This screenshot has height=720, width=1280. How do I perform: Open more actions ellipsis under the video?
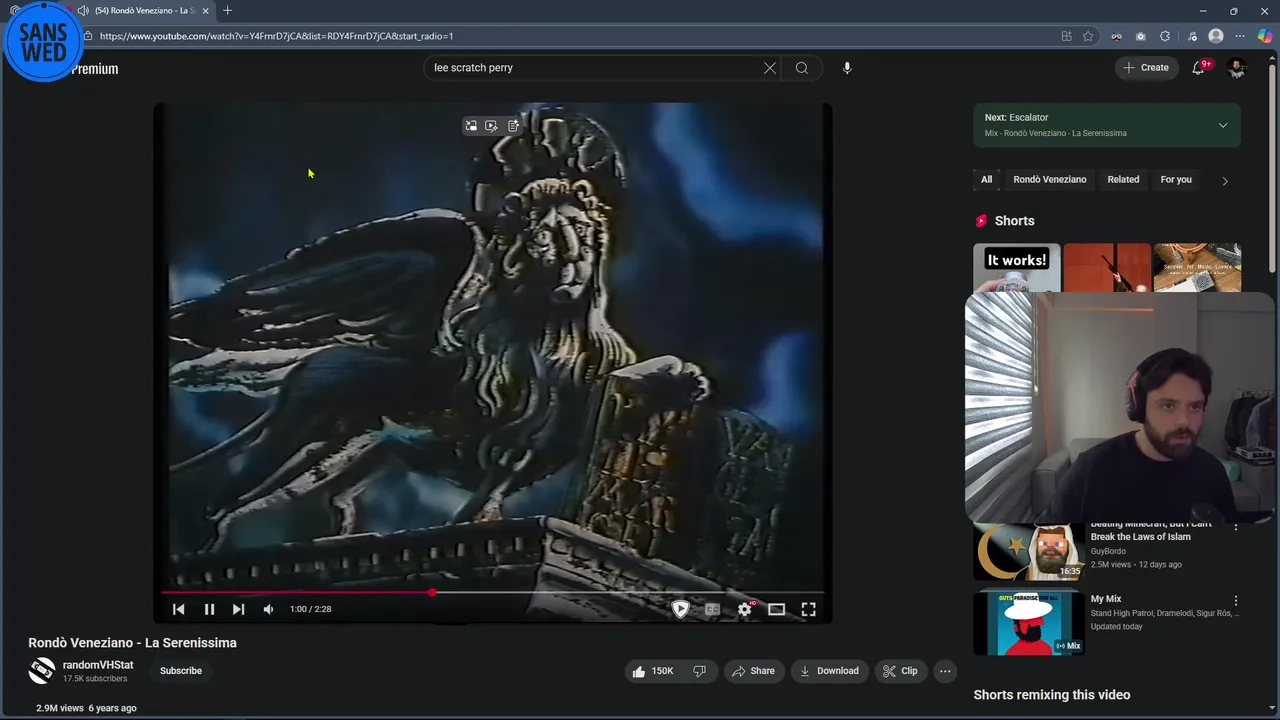(x=945, y=671)
